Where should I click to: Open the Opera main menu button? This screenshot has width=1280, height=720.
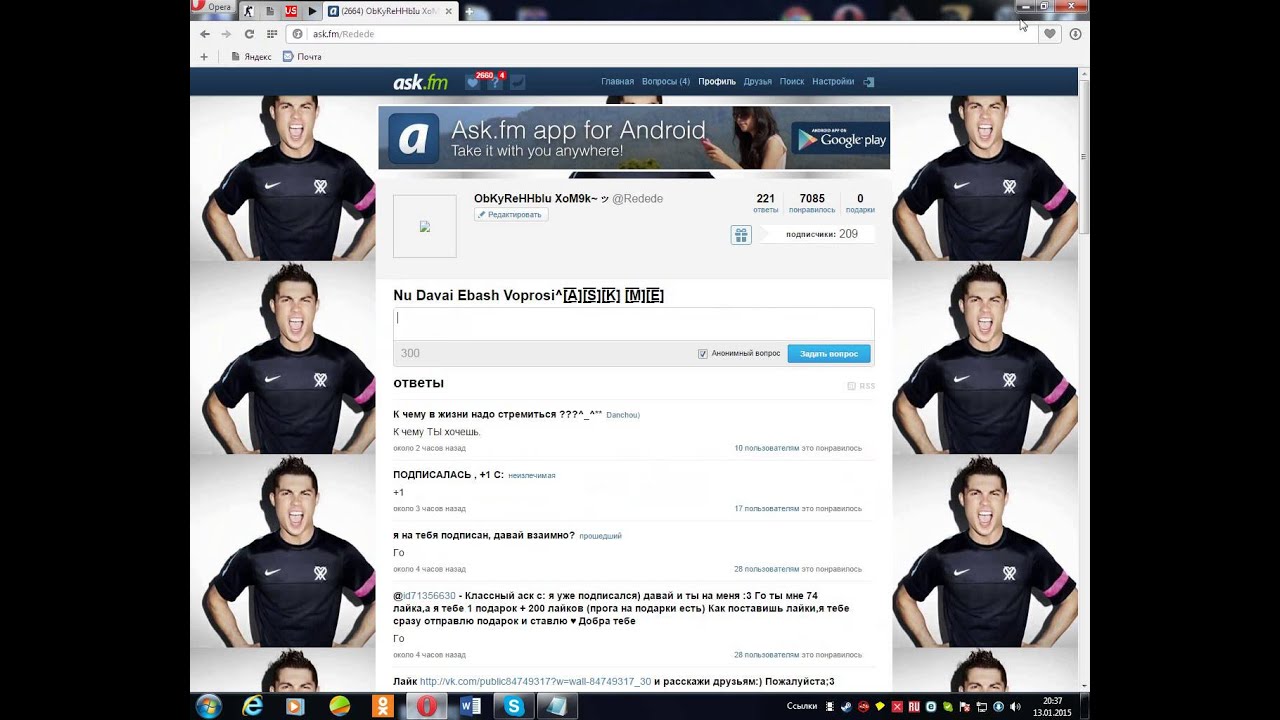tap(212, 8)
